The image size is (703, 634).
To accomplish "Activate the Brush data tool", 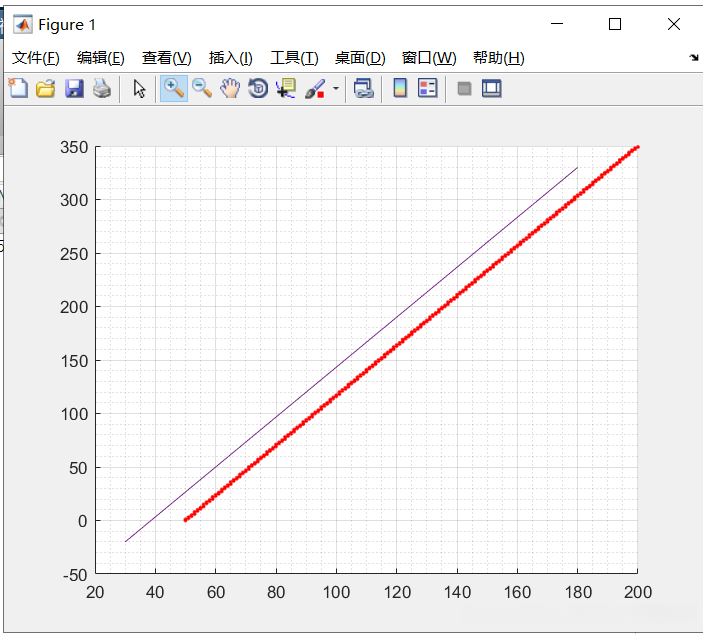I will pyautogui.click(x=315, y=88).
